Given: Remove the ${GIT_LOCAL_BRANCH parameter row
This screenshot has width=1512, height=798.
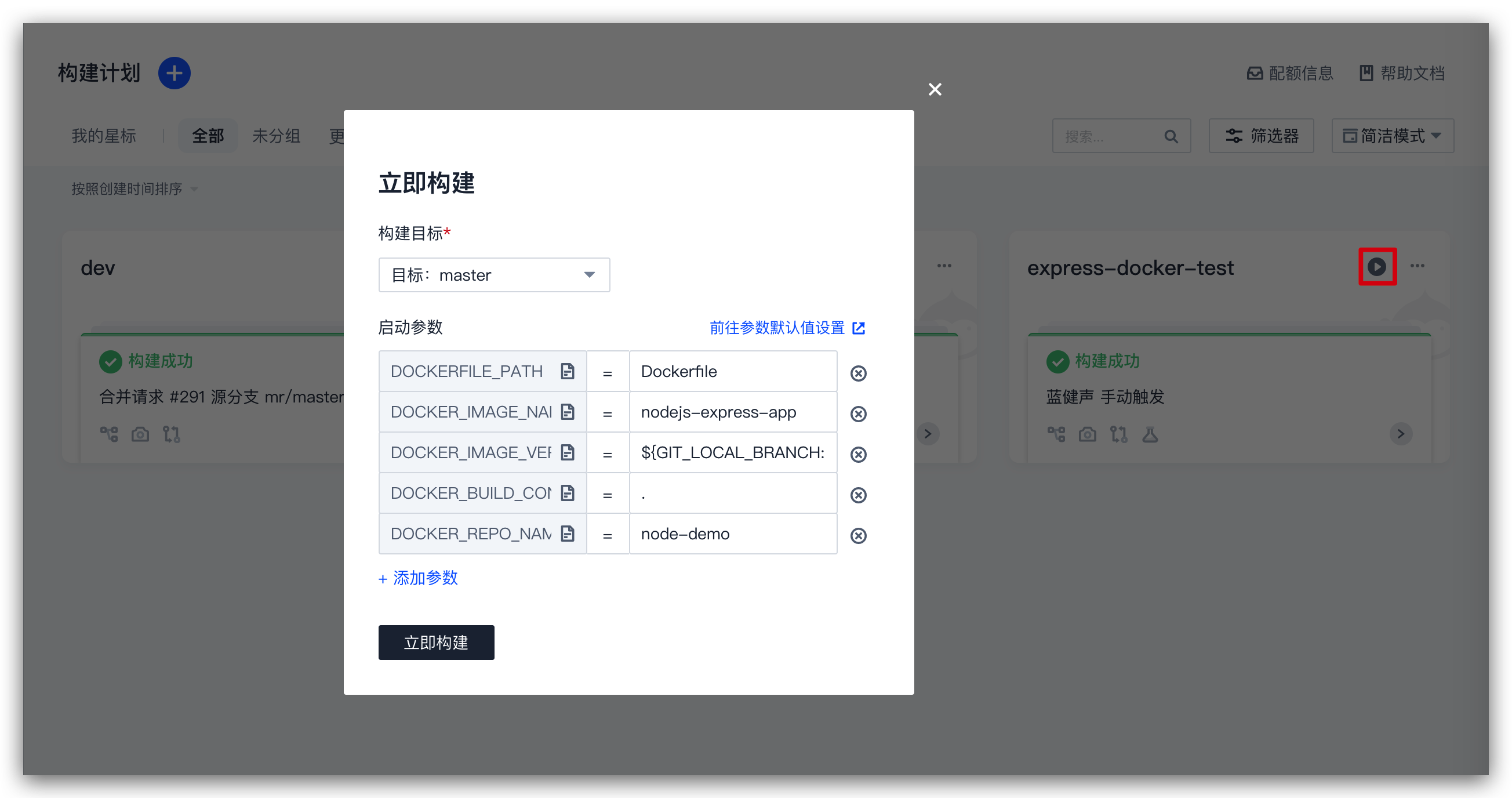Looking at the screenshot, I should [858, 455].
